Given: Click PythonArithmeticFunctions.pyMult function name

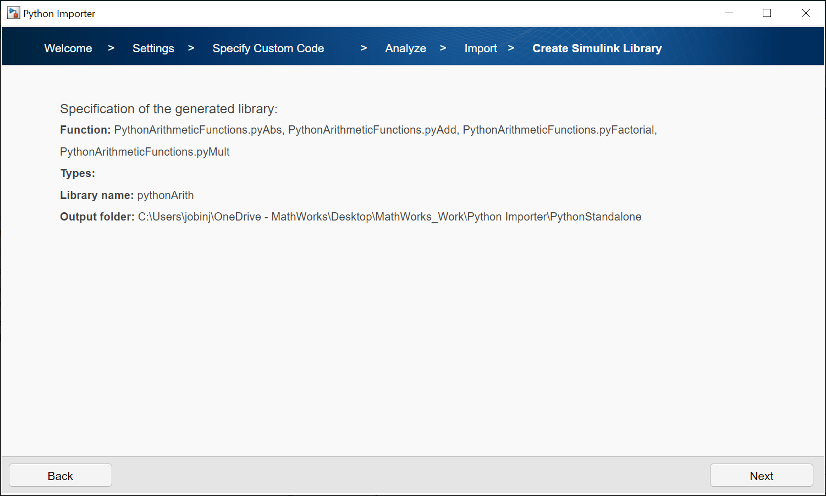Looking at the screenshot, I should tap(145, 152).
